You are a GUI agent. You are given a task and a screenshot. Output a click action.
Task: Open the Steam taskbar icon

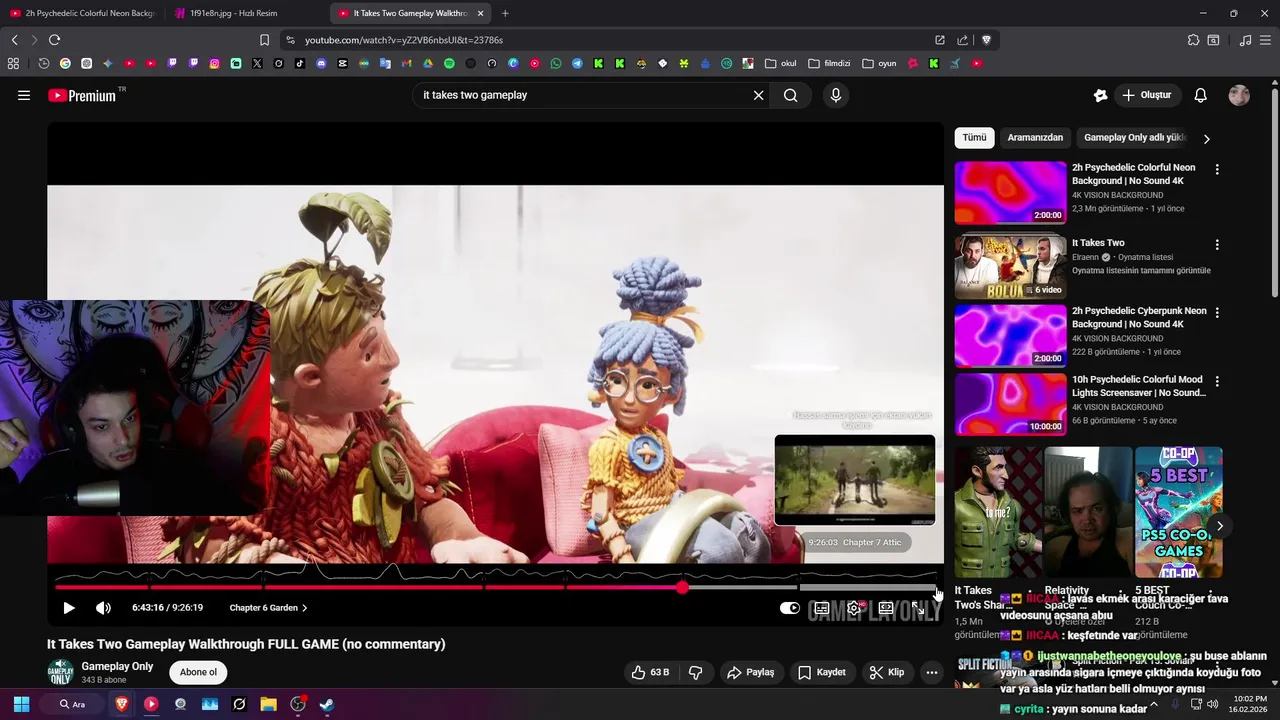(327, 704)
